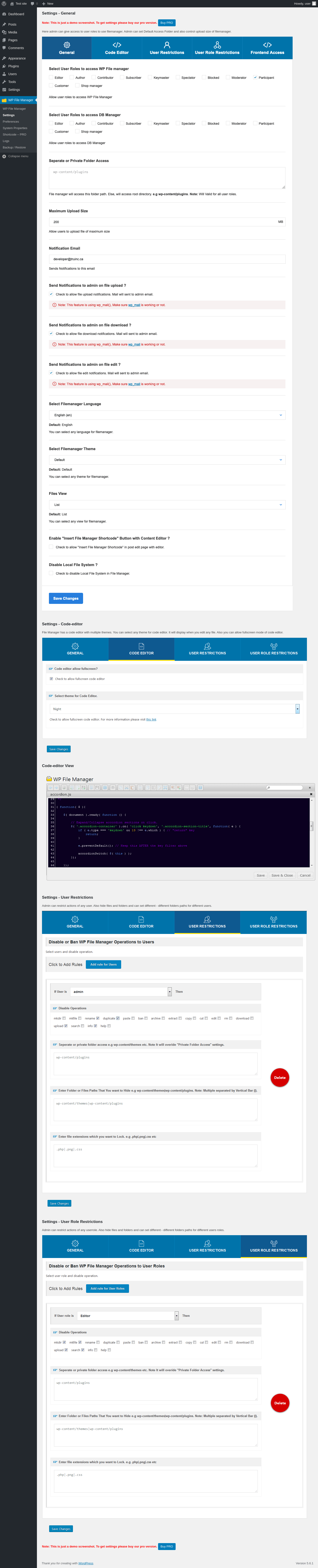
Task: Click Cancel in the code editor
Action: pyautogui.click(x=305, y=876)
